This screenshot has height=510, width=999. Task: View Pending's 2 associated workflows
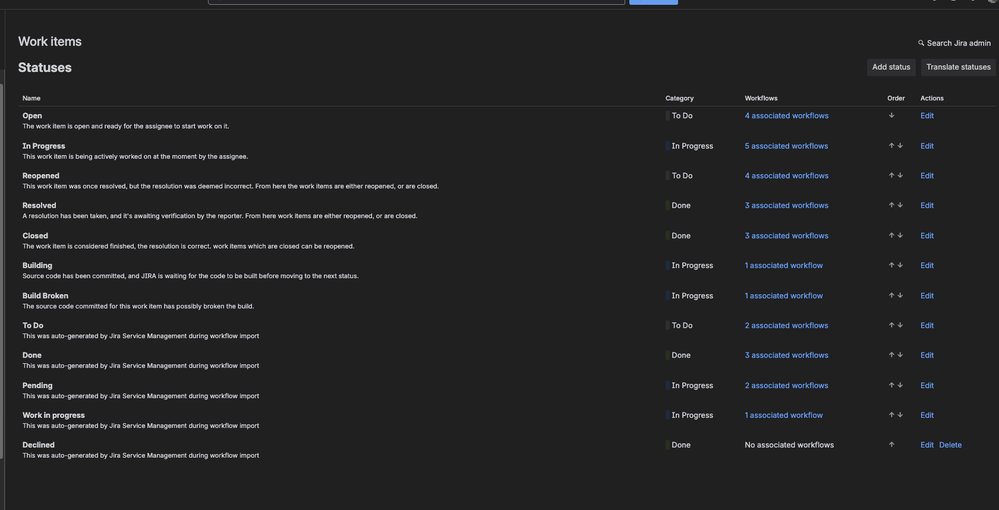tap(786, 386)
